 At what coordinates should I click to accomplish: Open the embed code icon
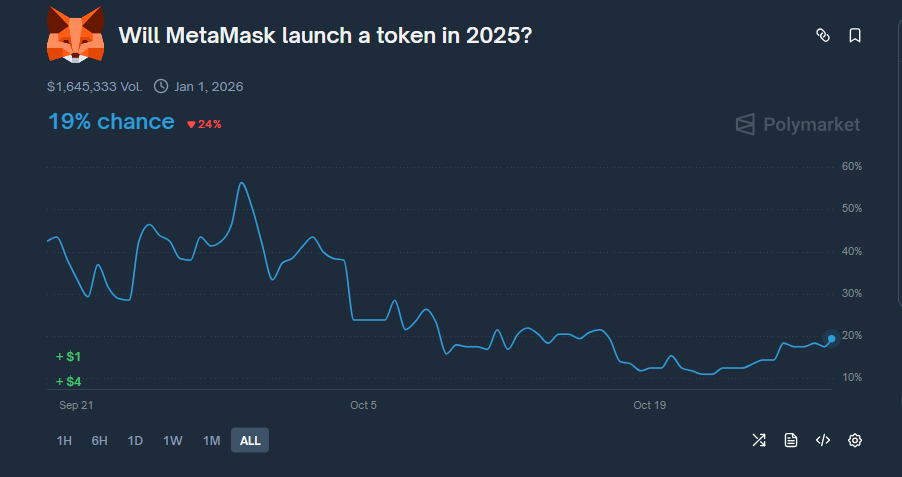point(823,440)
